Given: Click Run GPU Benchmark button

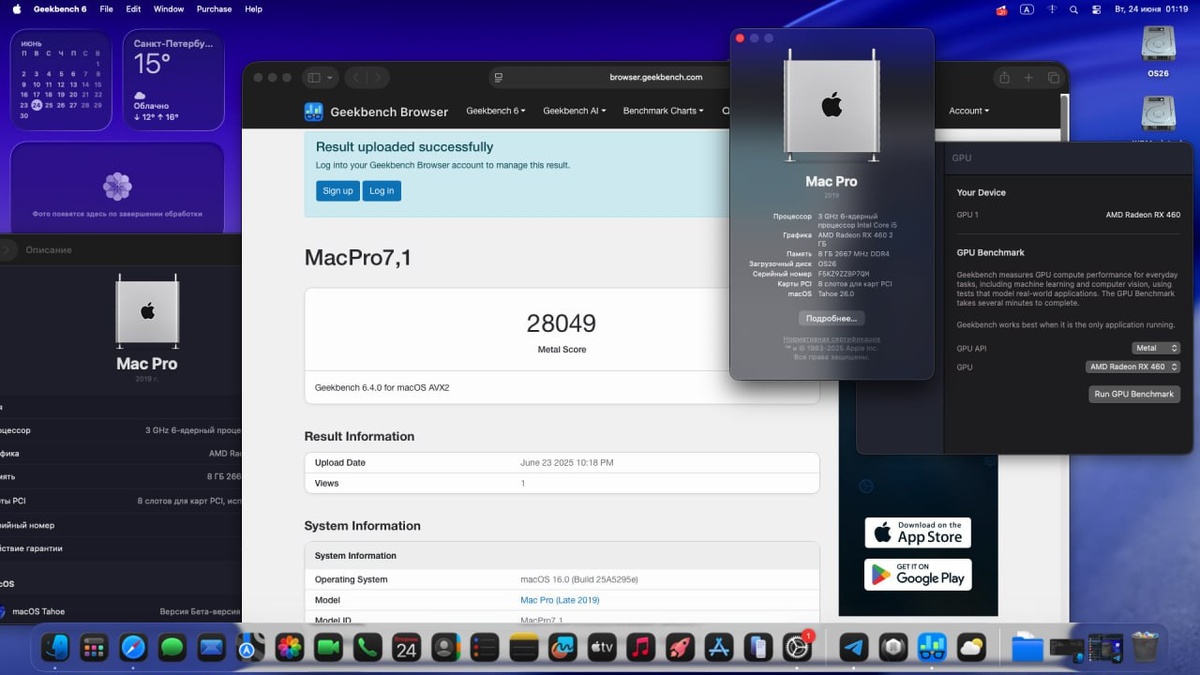Looking at the screenshot, I should point(1134,394).
